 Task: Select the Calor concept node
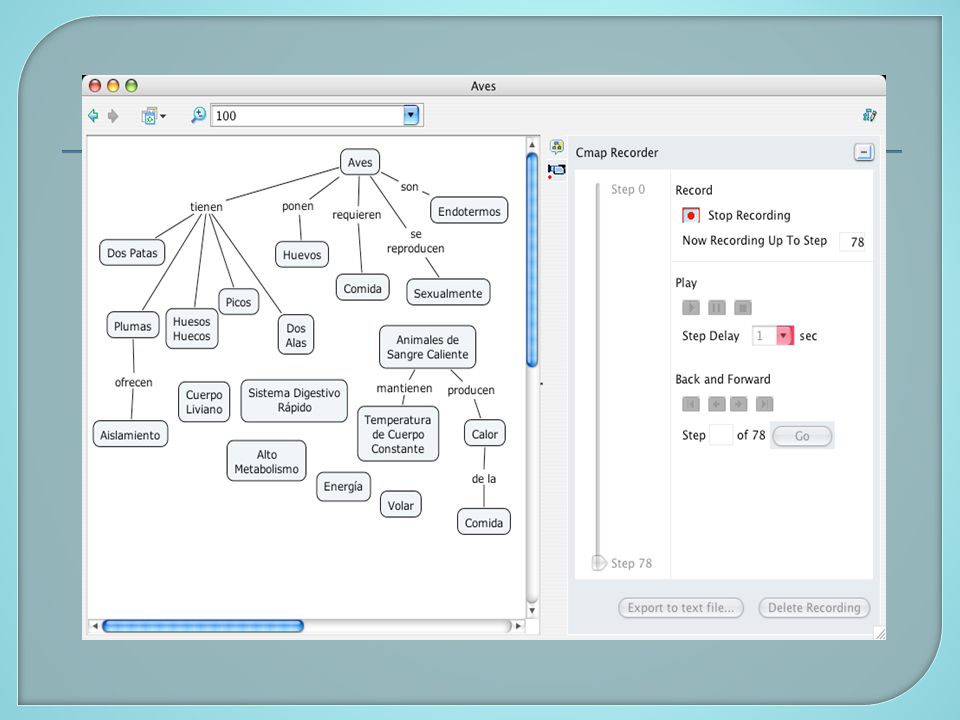pyautogui.click(x=484, y=434)
